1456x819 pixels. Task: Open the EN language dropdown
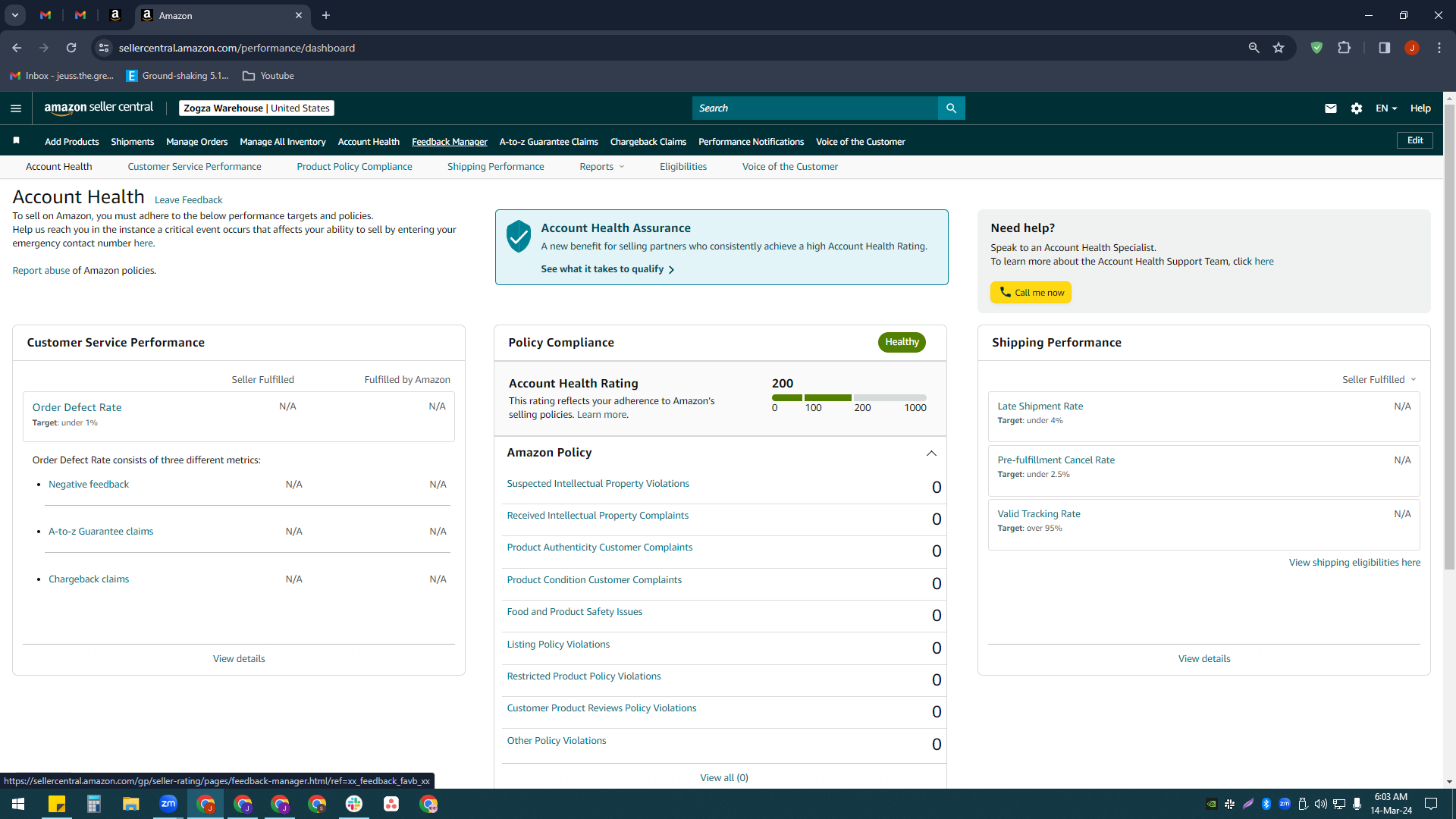pos(1386,108)
